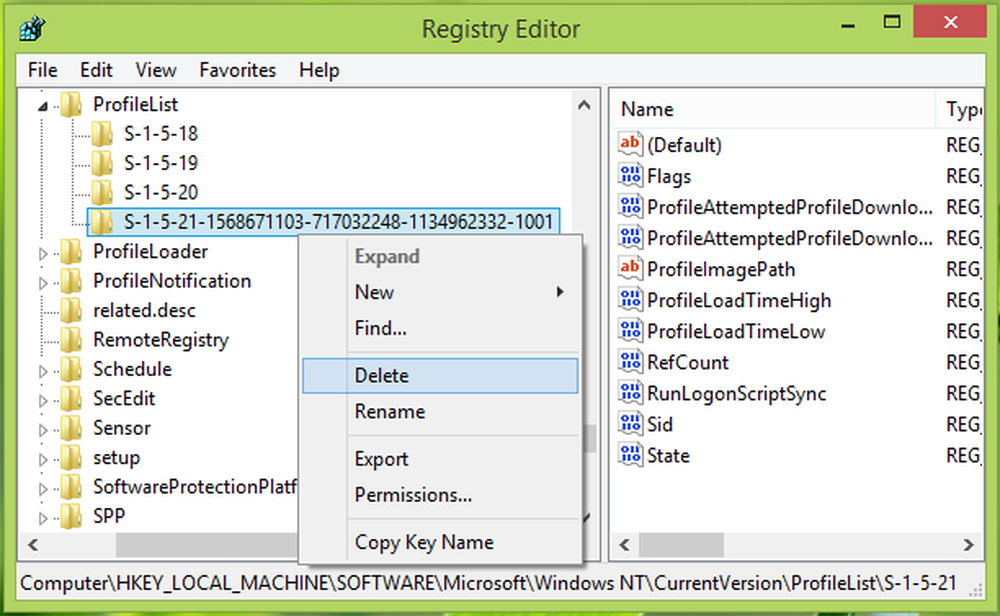Open the View menu
Viewport: 1000px width, 616px height.
(156, 70)
